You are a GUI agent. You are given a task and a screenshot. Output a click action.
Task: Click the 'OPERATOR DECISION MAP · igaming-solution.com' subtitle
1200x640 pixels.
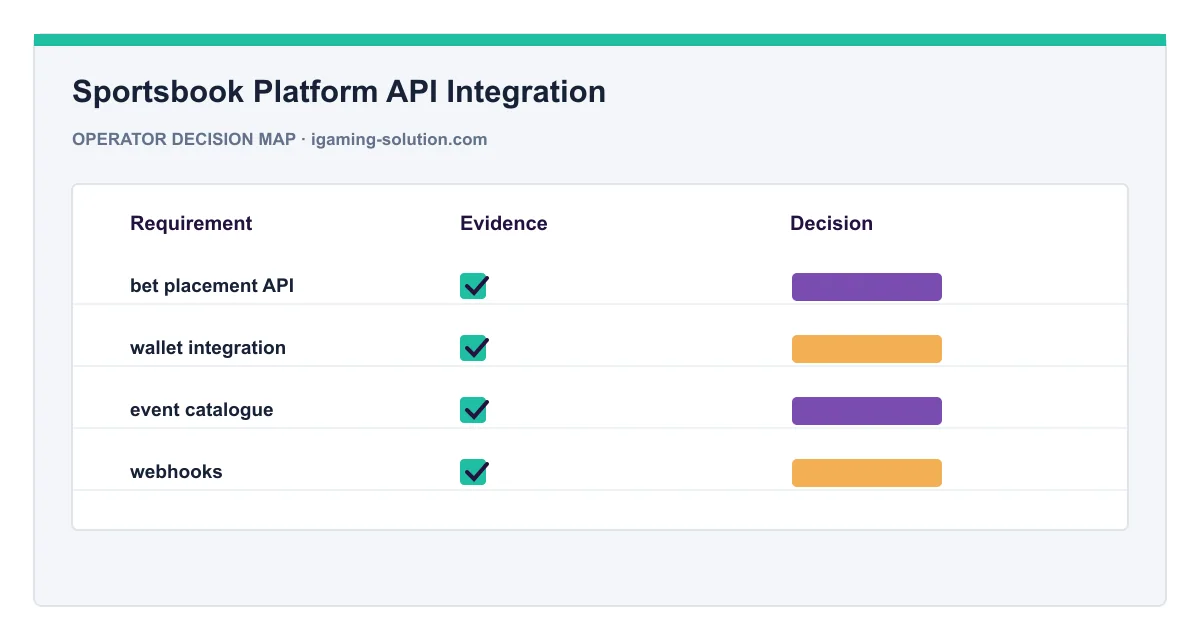[280, 140]
